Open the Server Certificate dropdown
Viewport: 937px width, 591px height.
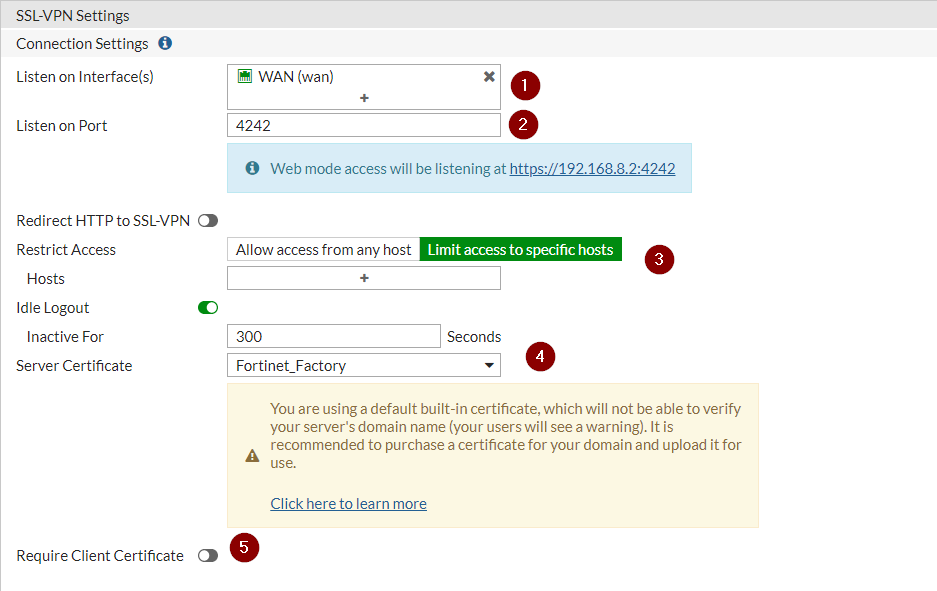coord(364,366)
